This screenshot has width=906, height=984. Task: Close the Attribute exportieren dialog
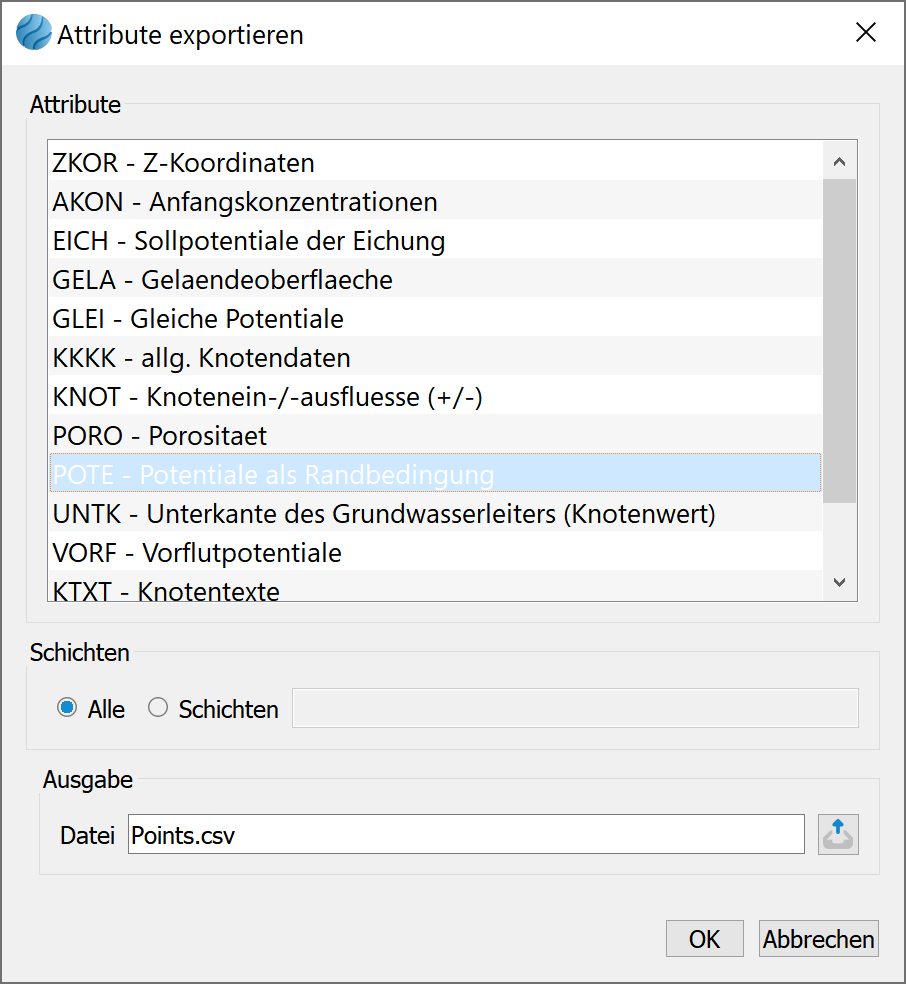click(865, 32)
